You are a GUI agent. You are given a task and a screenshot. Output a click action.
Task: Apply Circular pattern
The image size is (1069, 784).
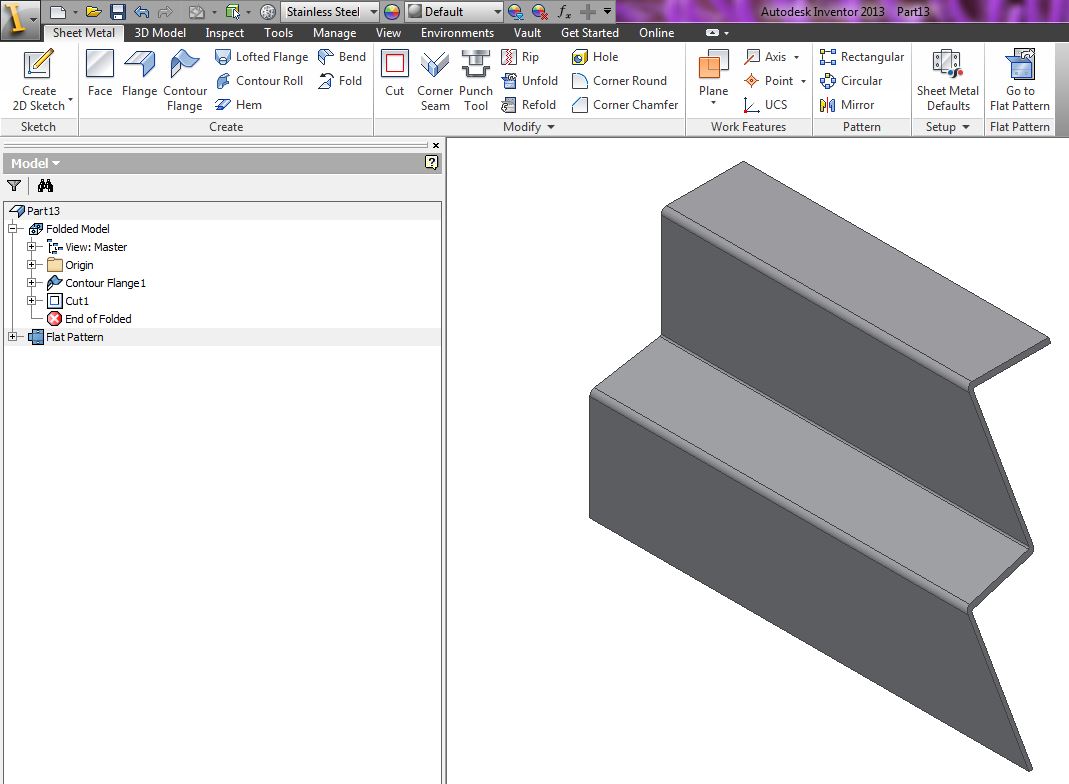pos(851,80)
